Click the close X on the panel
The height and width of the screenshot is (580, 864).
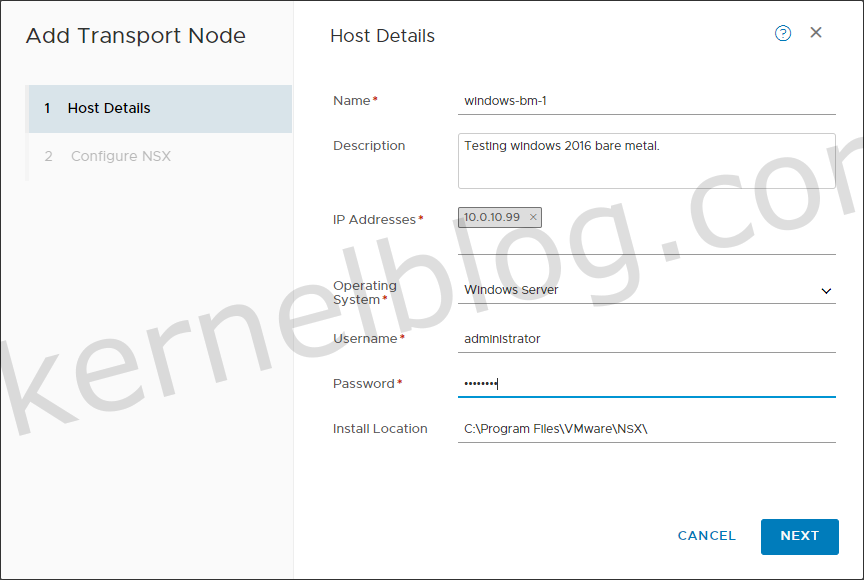[816, 32]
